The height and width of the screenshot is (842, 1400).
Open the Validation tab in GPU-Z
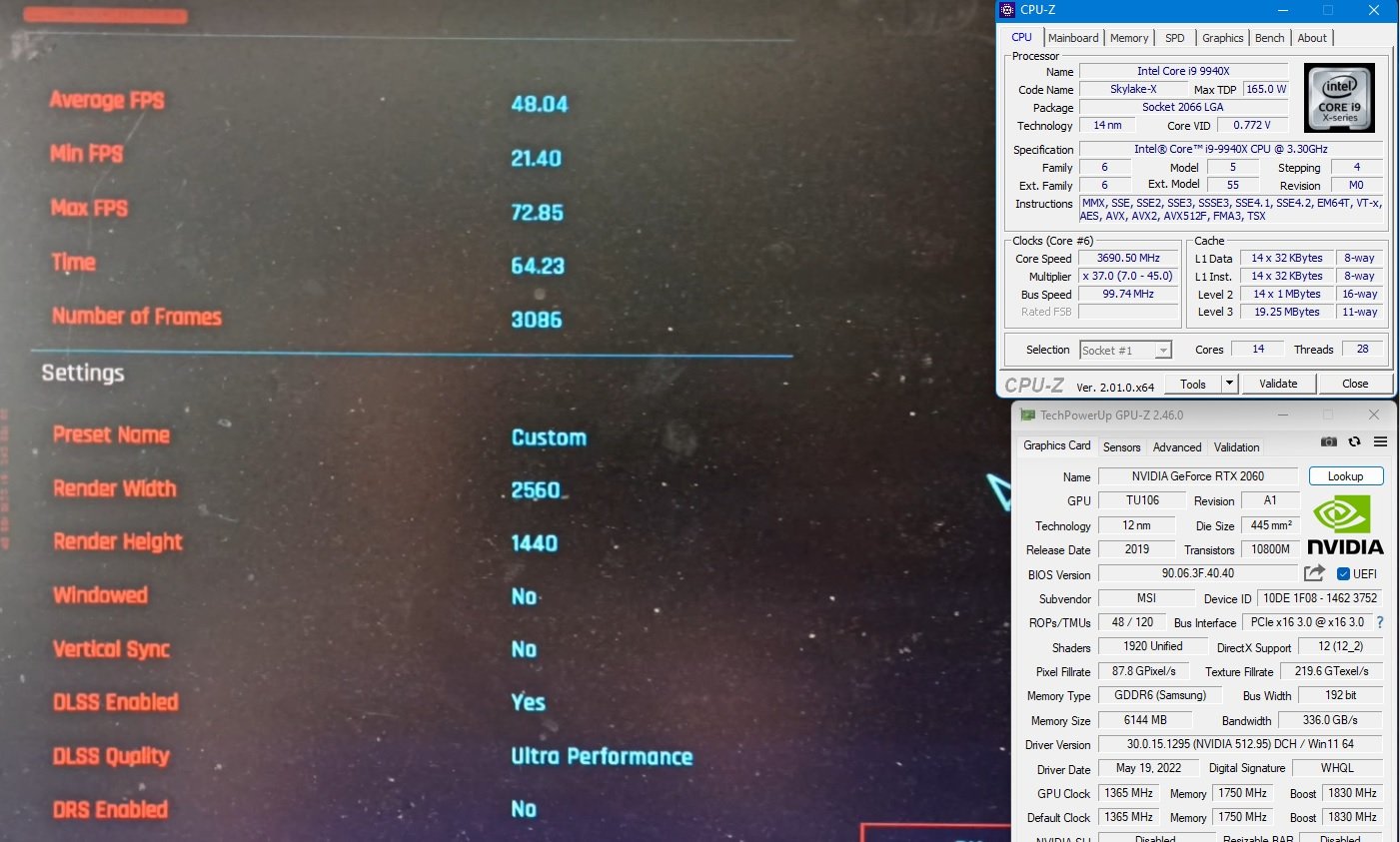[1237, 447]
